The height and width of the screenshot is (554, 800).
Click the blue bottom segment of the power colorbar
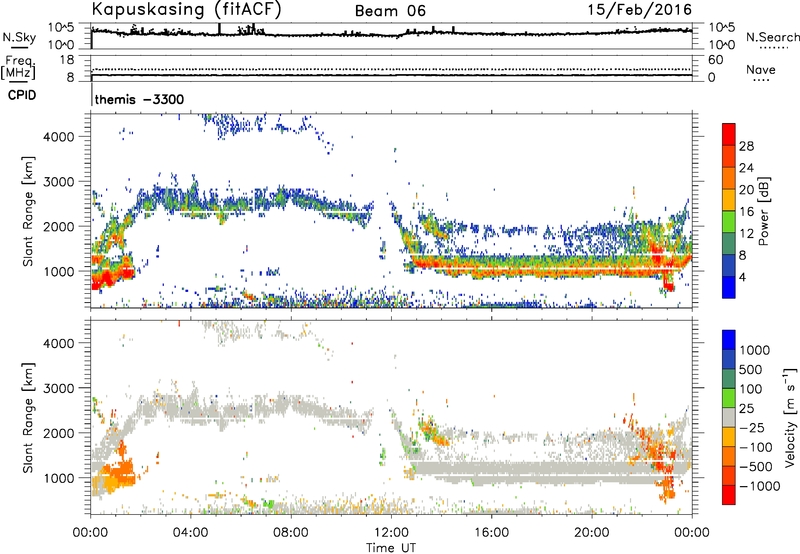tap(729, 287)
